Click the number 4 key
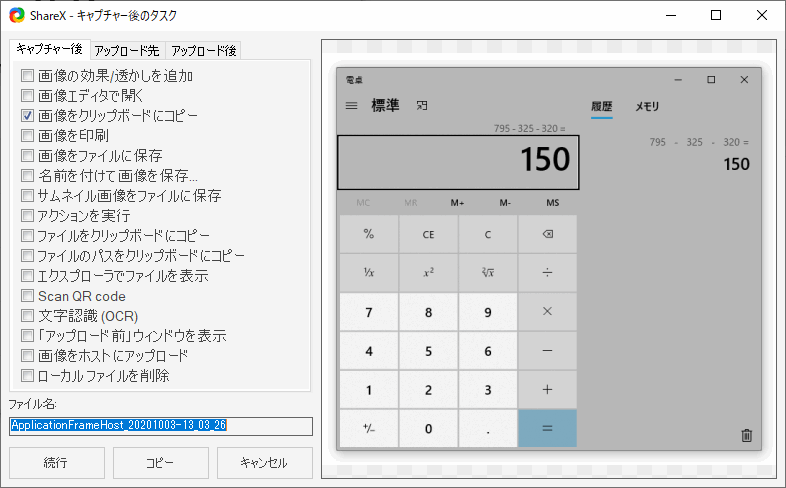Image resolution: width=786 pixels, height=488 pixels. pyautogui.click(x=369, y=351)
